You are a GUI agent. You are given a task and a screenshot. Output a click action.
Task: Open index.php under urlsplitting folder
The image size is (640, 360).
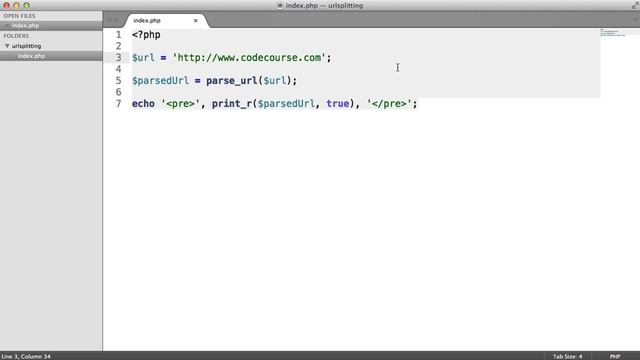pos(31,56)
